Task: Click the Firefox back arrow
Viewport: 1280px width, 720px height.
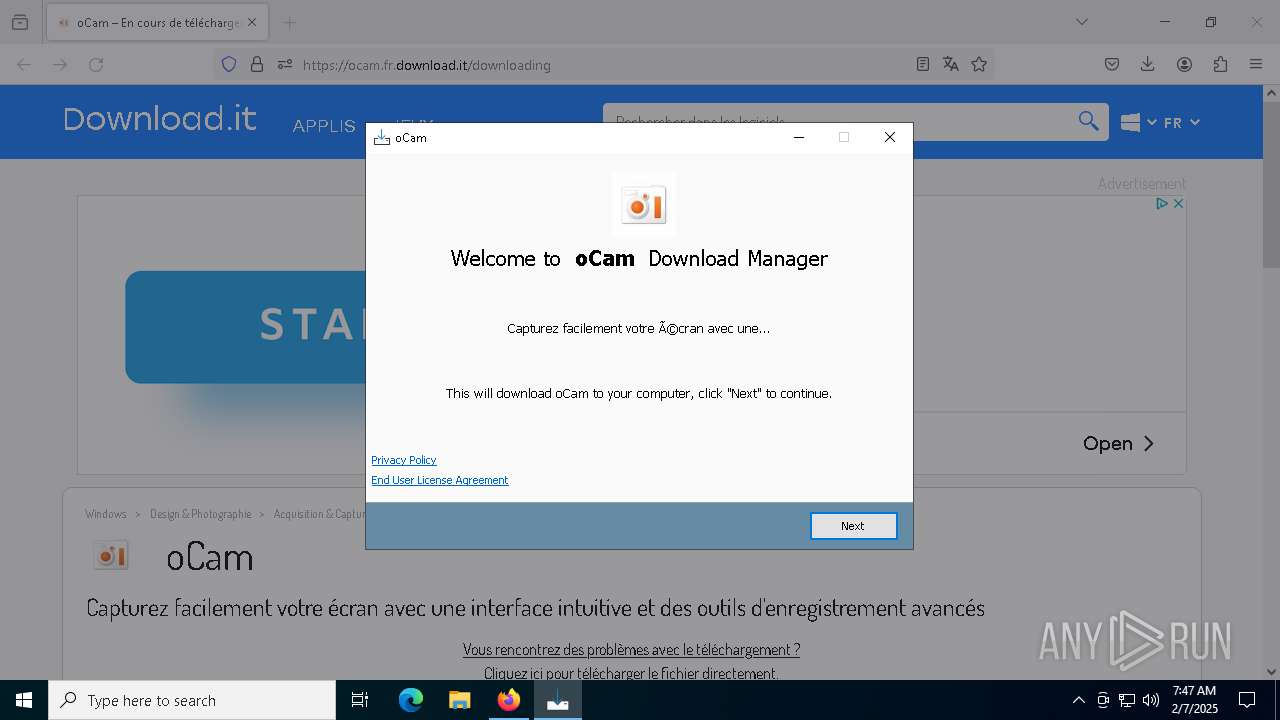Action: 24,64
